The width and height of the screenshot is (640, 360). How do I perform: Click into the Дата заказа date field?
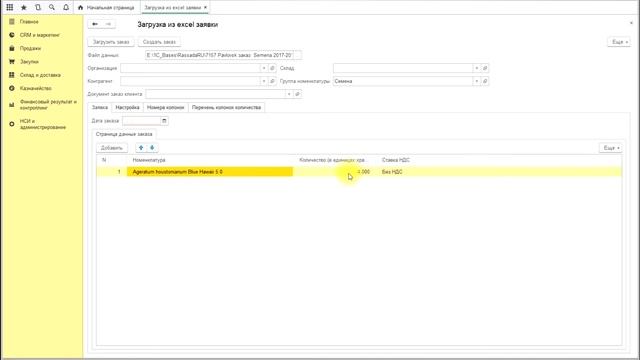142,121
